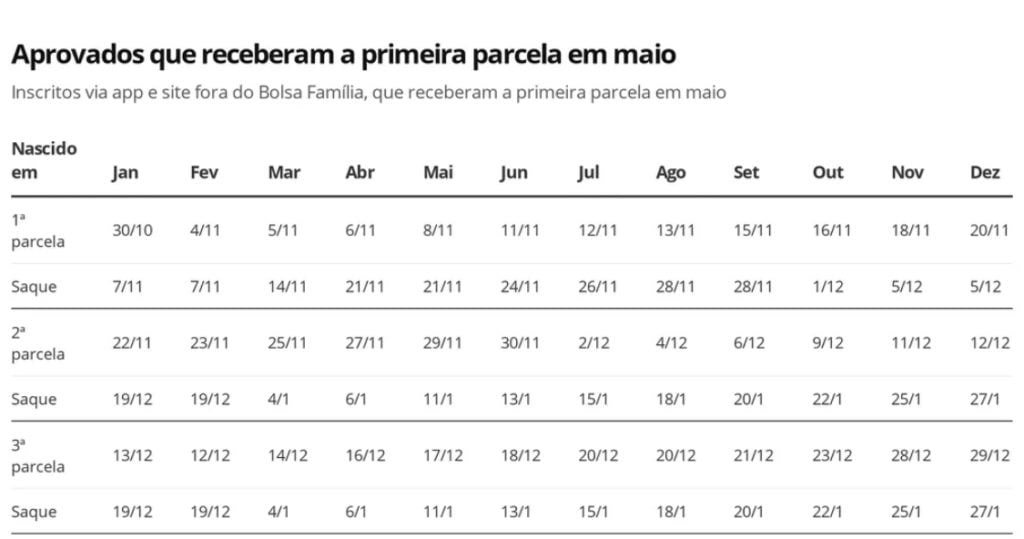Click the table title heading about maio

344,54
